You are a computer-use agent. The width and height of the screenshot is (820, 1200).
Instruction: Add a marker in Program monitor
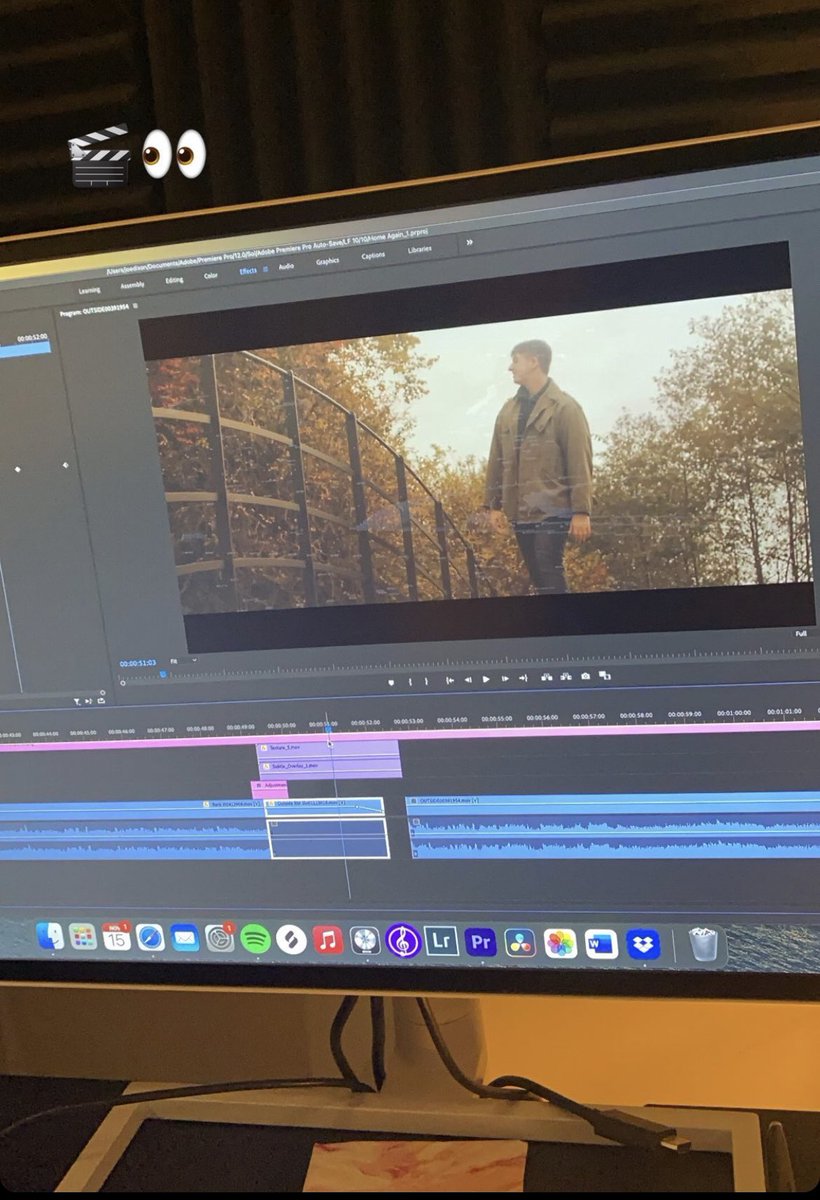(391, 682)
